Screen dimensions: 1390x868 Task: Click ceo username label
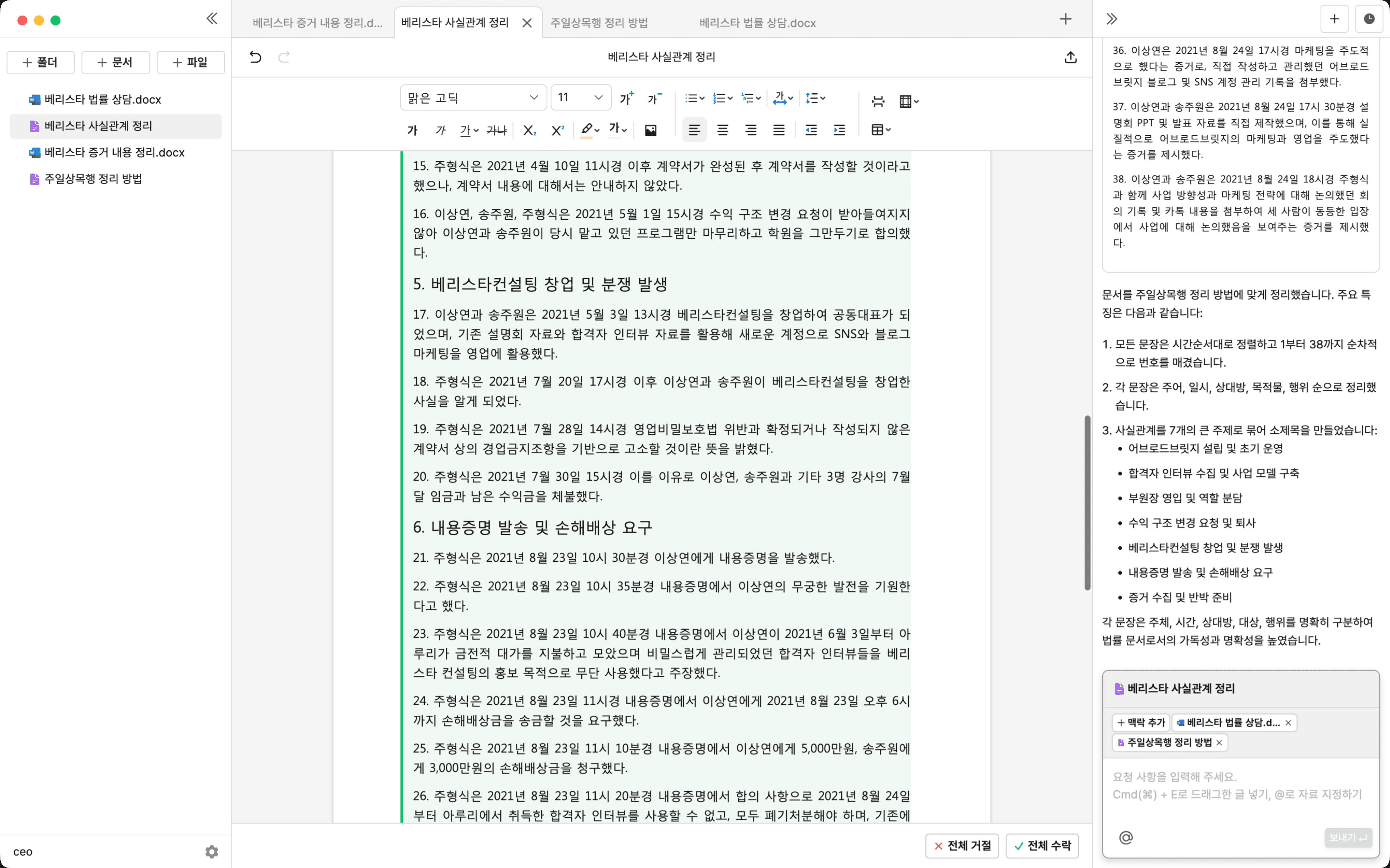pos(23,852)
